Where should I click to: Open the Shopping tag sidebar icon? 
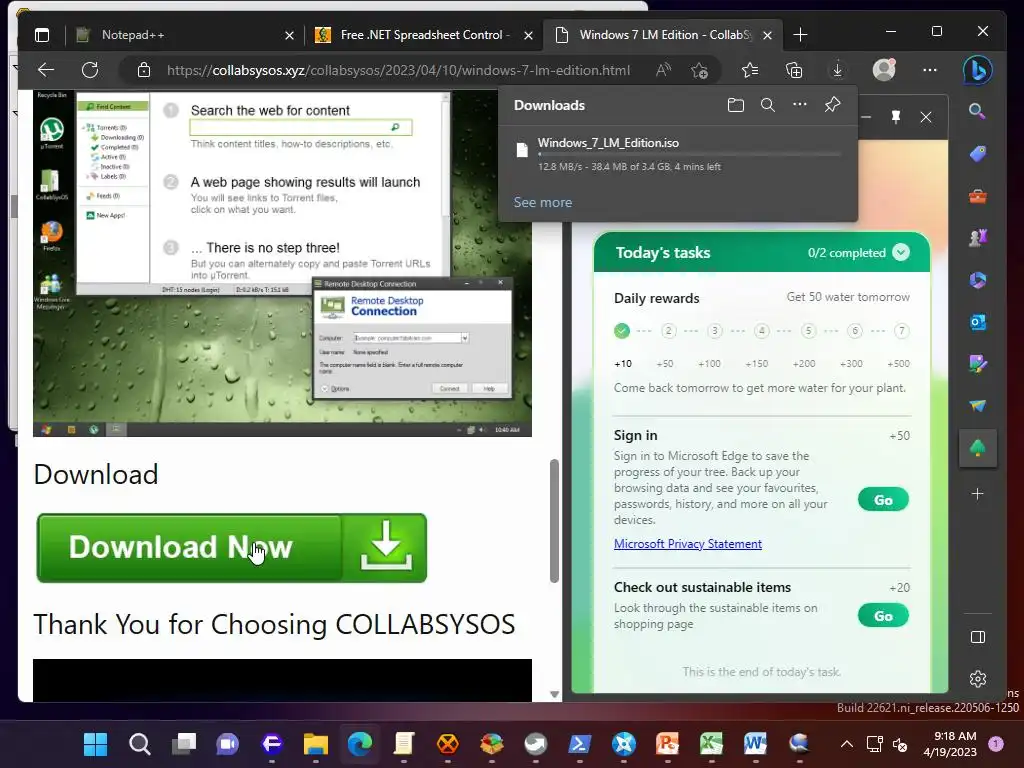click(x=978, y=153)
